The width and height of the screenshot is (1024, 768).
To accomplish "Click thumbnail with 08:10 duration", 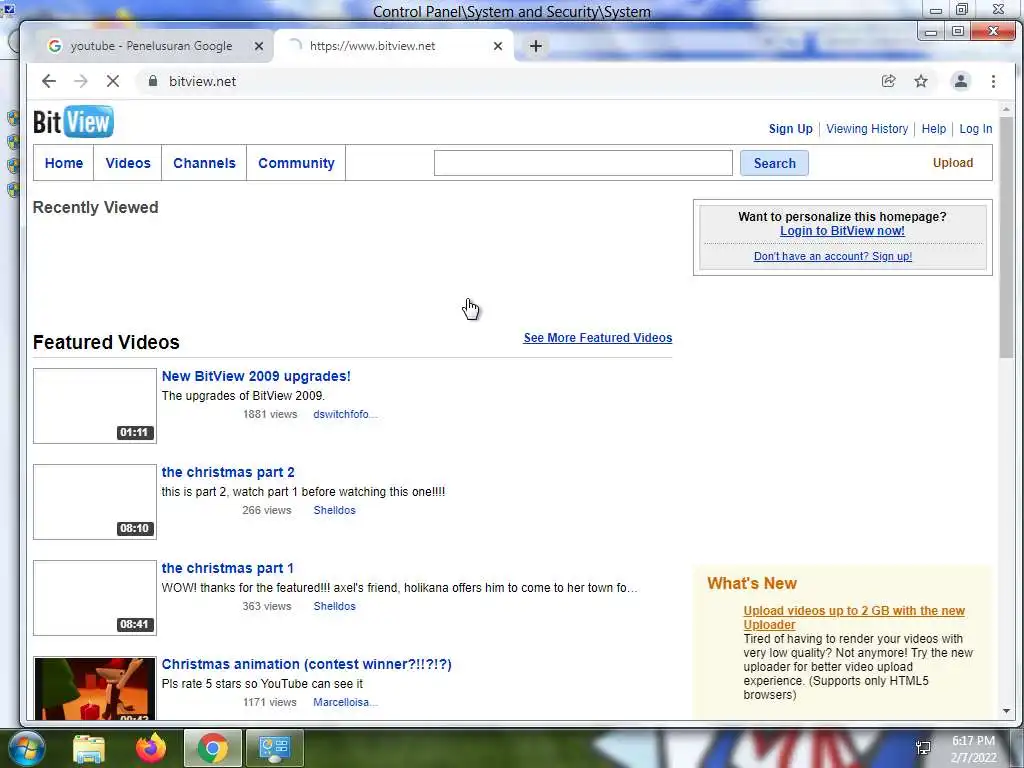I will [x=95, y=502].
